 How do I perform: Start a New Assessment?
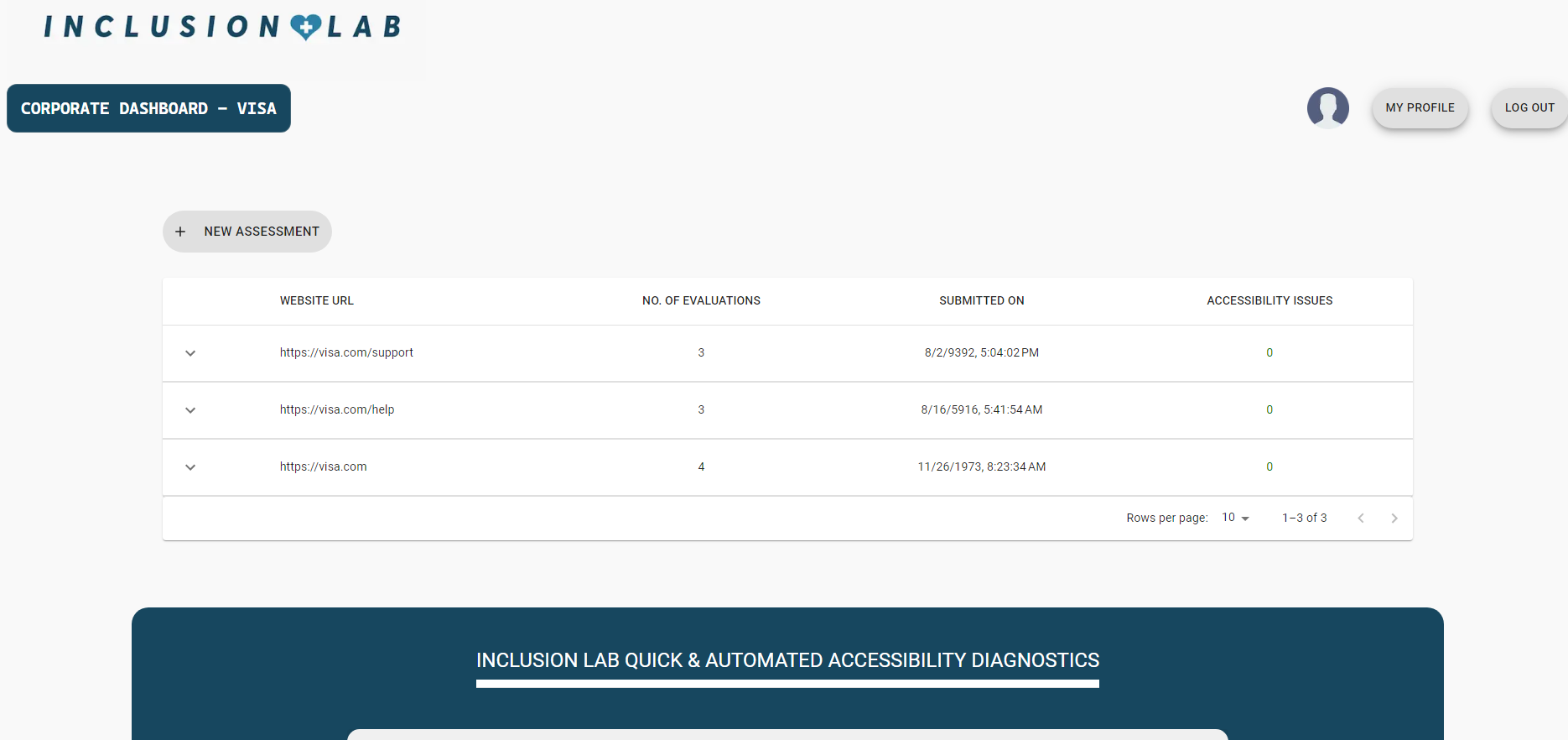tap(247, 232)
